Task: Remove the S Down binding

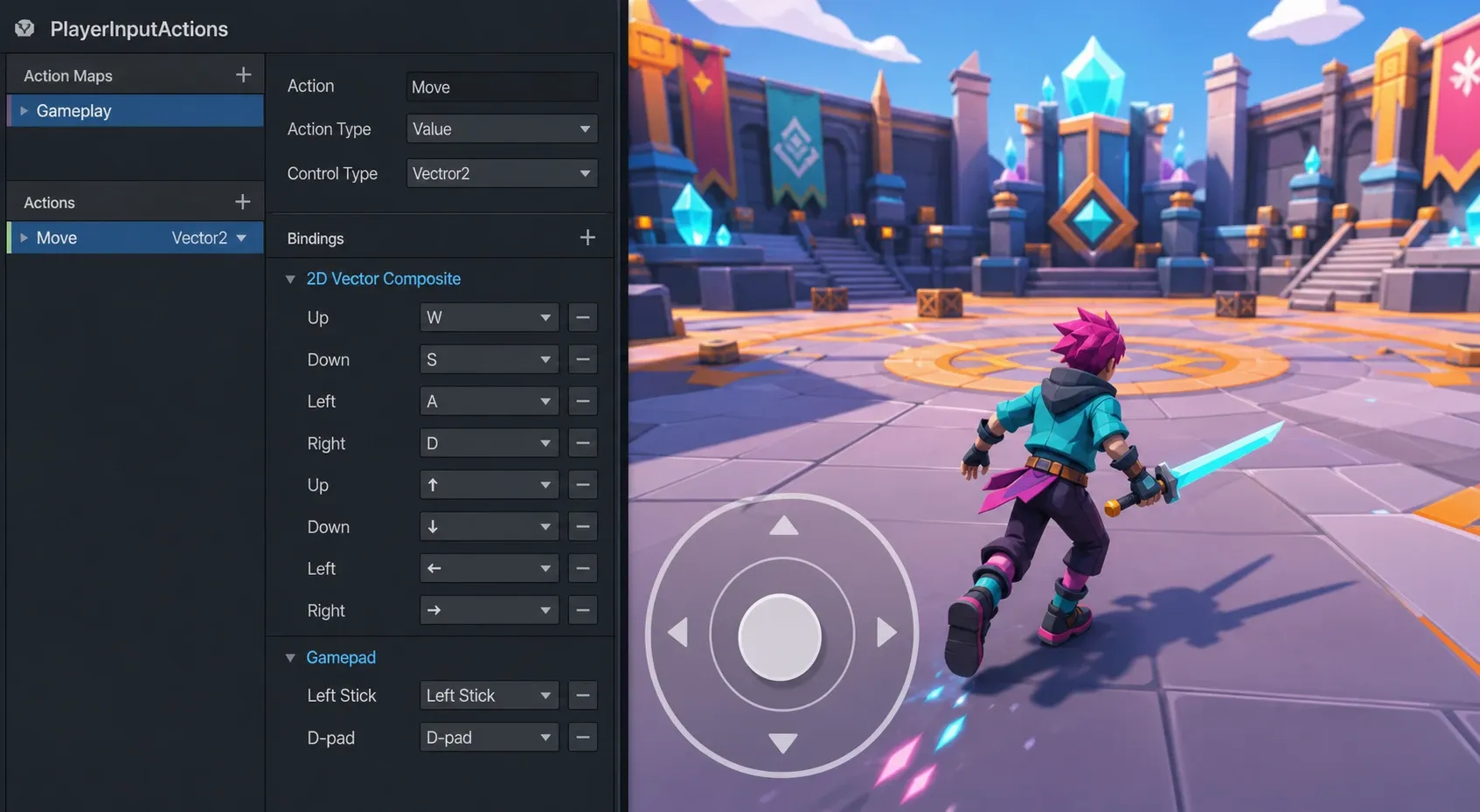Action: [x=583, y=359]
